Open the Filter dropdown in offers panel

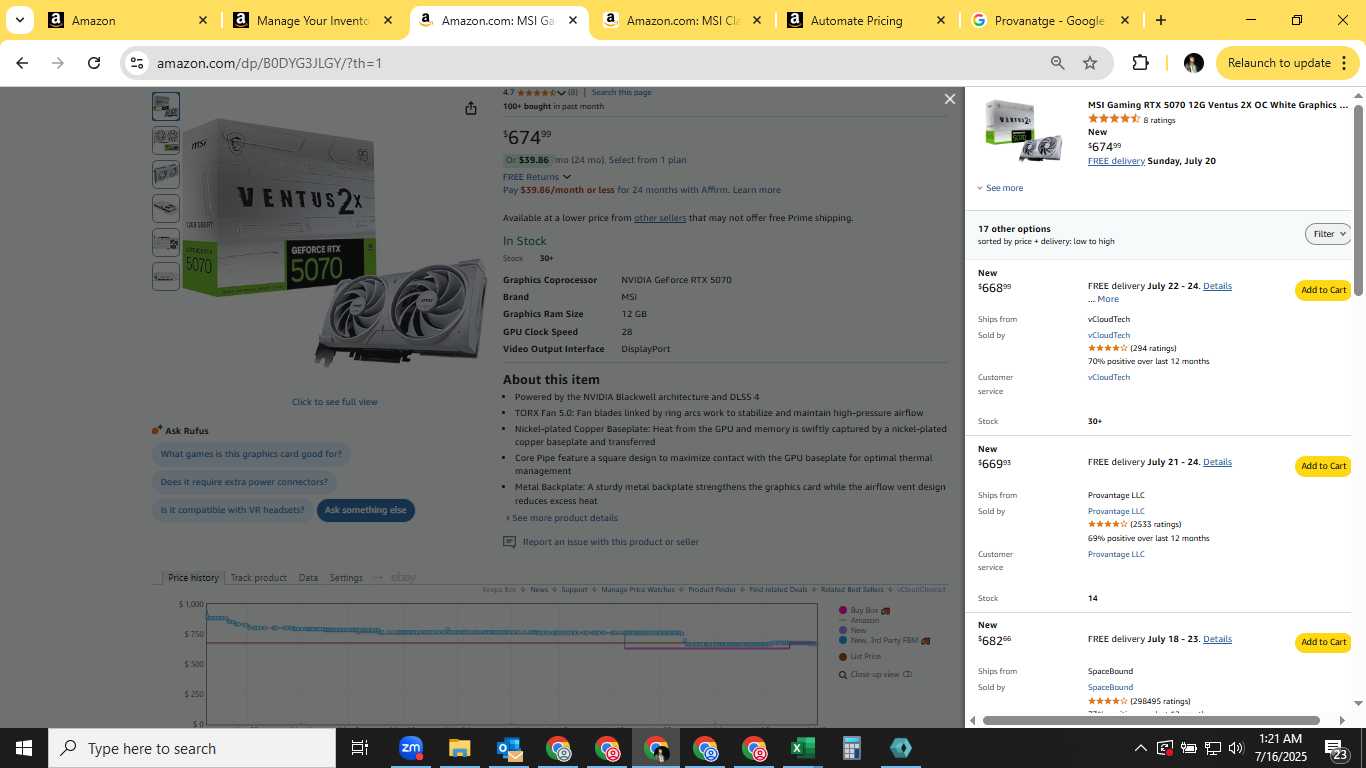click(x=1328, y=234)
